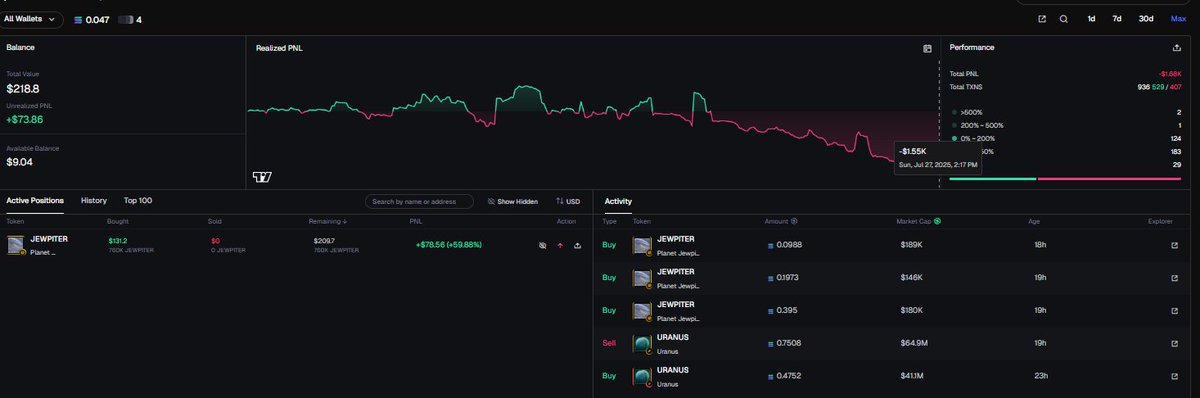The width and height of the screenshot is (1200, 398).
Task: Click JEWPITER token image in 0.395 activity row
Action: [x=642, y=310]
